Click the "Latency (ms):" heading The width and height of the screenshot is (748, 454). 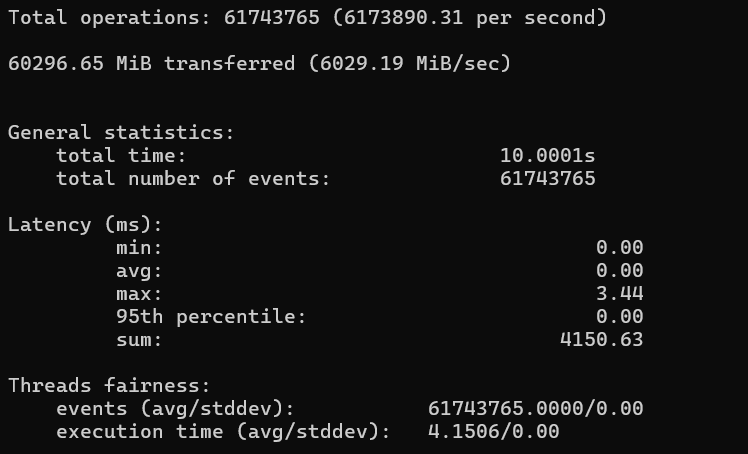click(85, 224)
